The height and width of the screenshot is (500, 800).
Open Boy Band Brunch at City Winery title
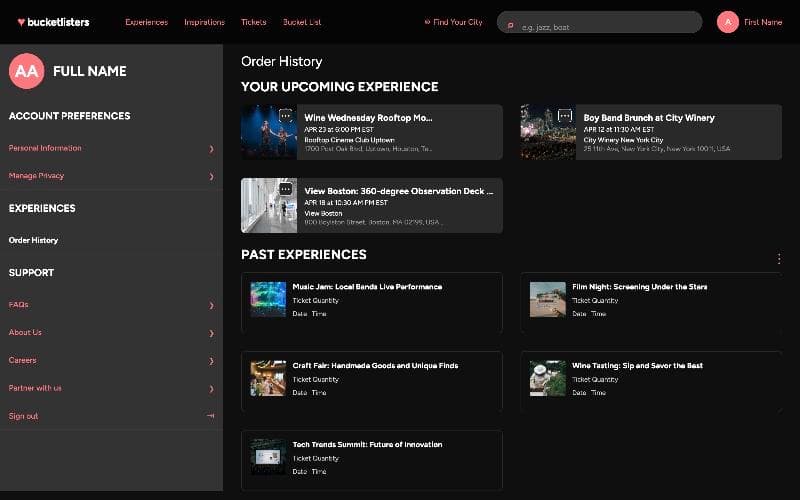coord(649,118)
